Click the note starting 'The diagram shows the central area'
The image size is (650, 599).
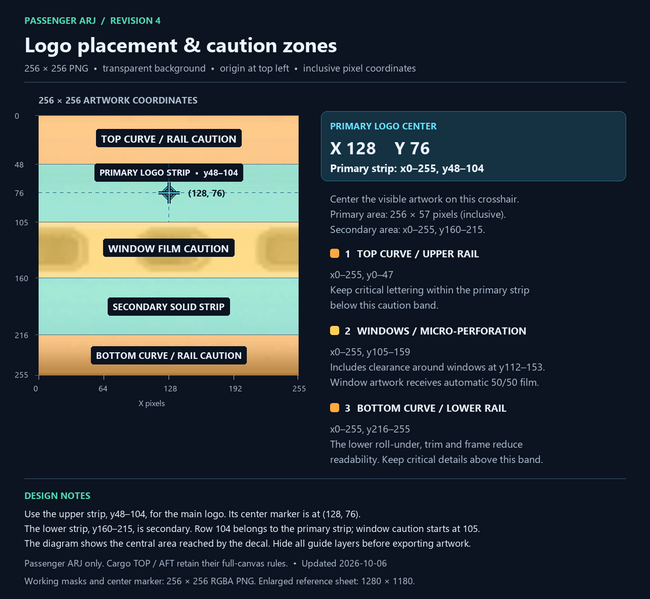tap(247, 543)
